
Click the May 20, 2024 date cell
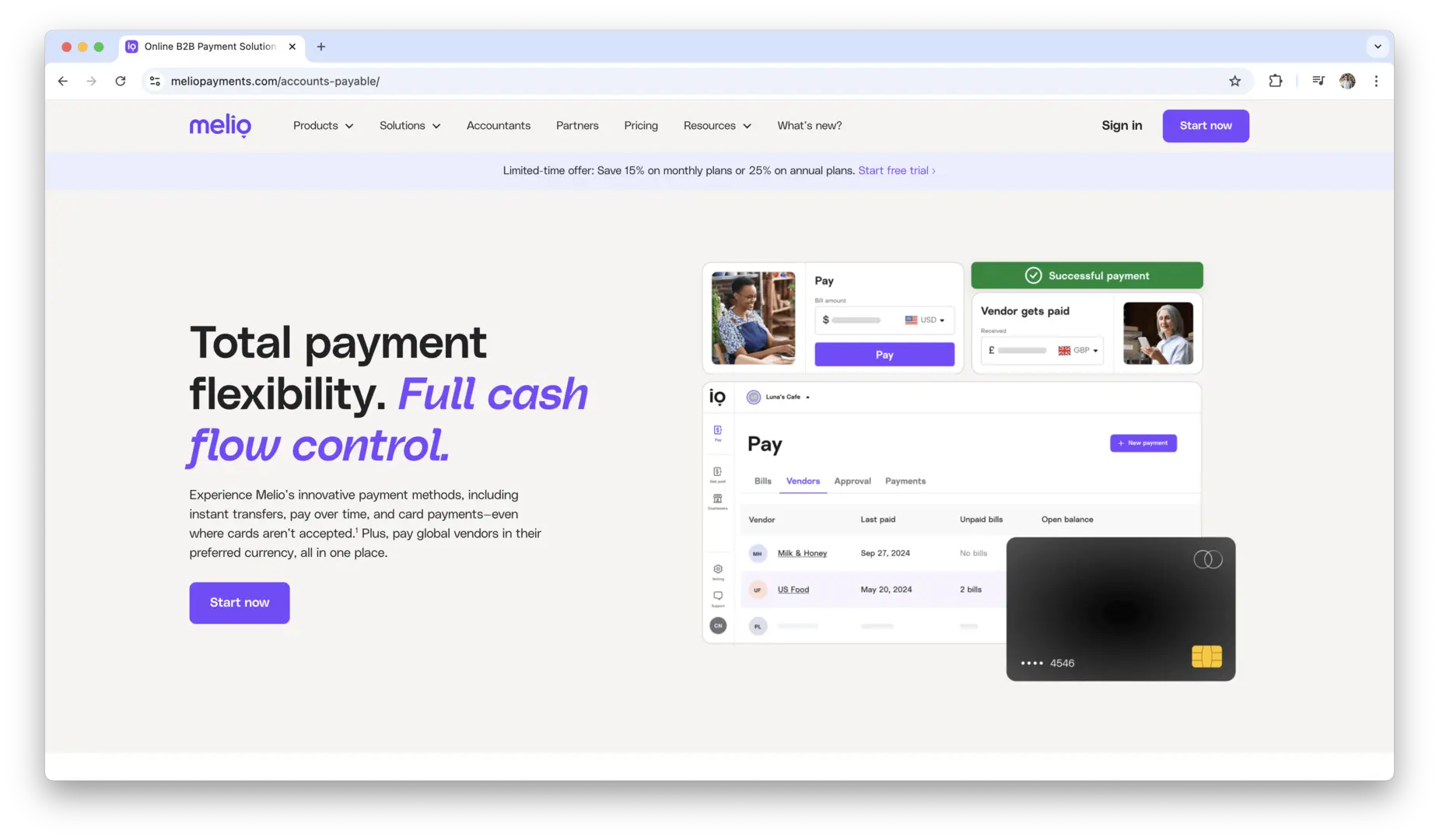click(x=886, y=590)
